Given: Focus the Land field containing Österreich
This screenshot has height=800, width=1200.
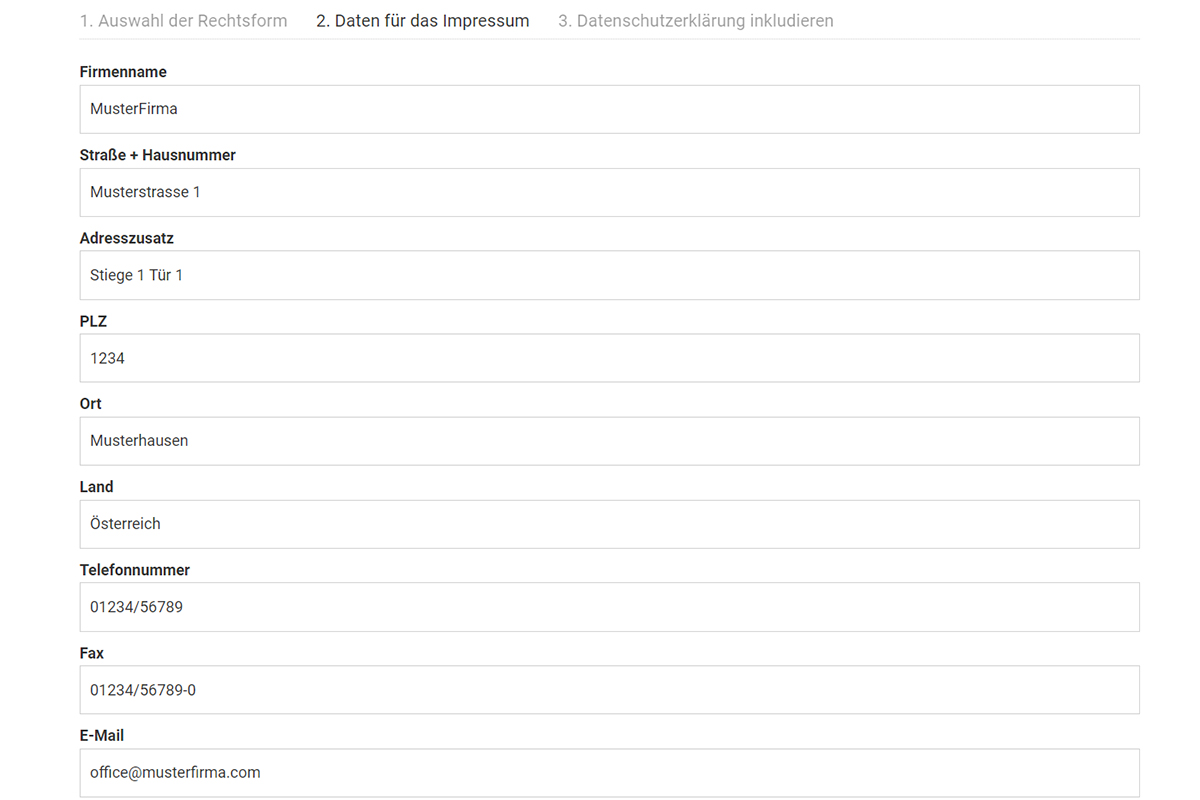Looking at the screenshot, I should pyautogui.click(x=609, y=524).
